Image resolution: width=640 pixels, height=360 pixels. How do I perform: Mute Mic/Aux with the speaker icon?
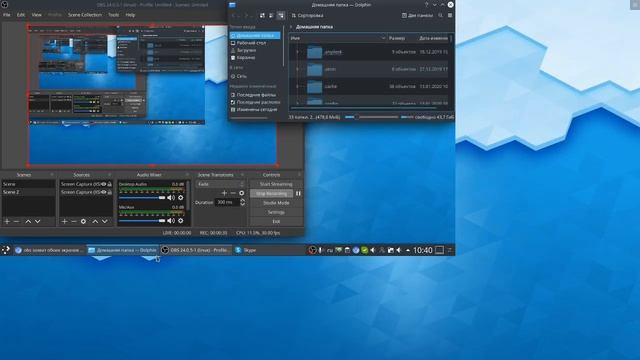click(x=171, y=221)
